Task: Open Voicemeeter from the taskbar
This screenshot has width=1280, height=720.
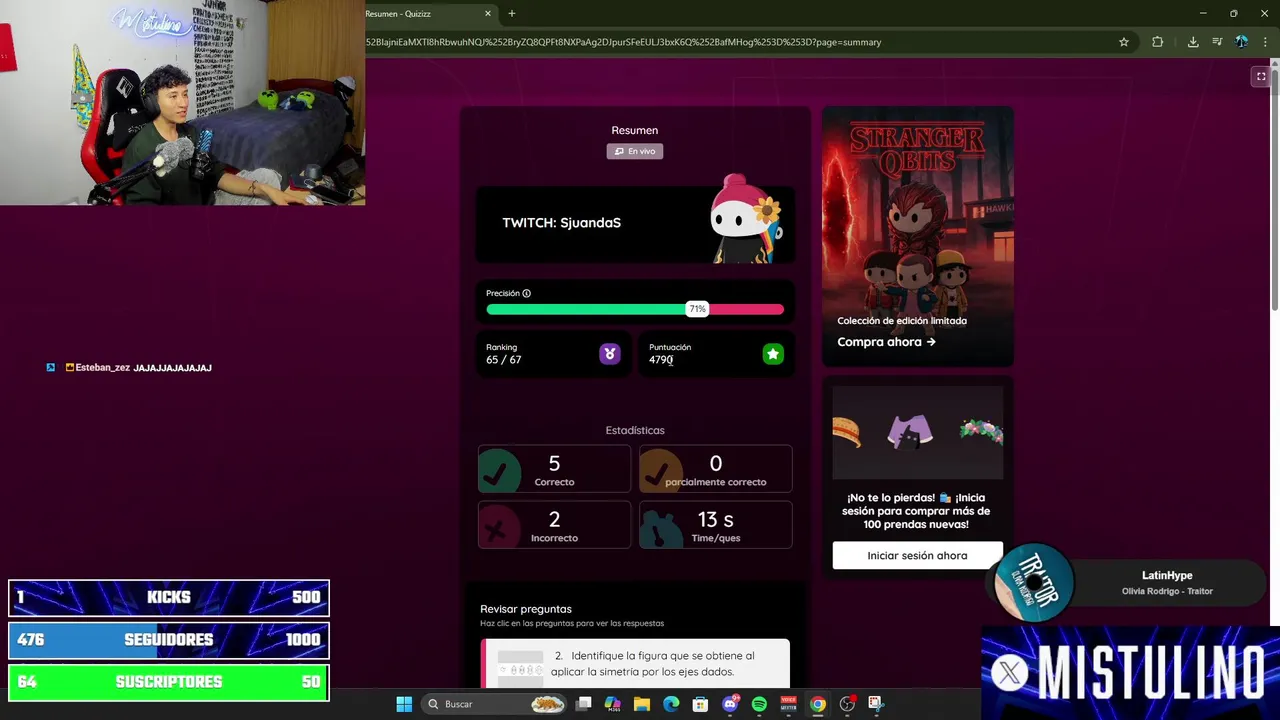Action: (x=788, y=704)
